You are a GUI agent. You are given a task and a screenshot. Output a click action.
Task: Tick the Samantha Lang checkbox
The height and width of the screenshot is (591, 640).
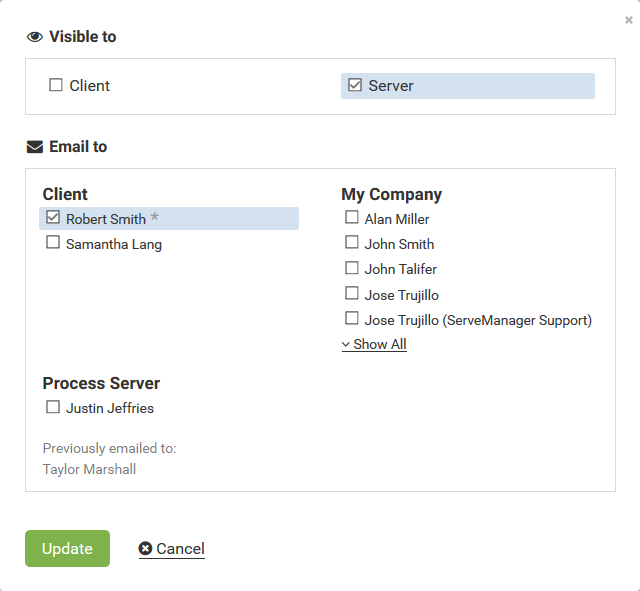pyautogui.click(x=53, y=243)
